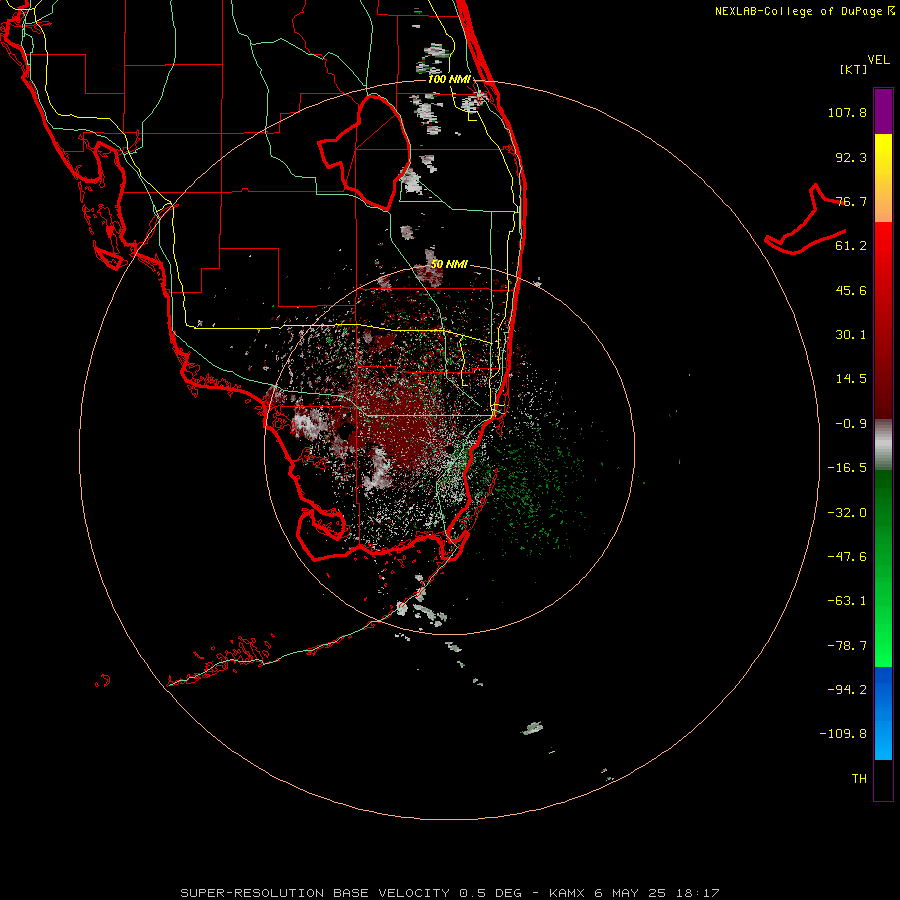The image size is (900, 900).
Task: Select the -78.7 velocity scale value
Action: 847,646
